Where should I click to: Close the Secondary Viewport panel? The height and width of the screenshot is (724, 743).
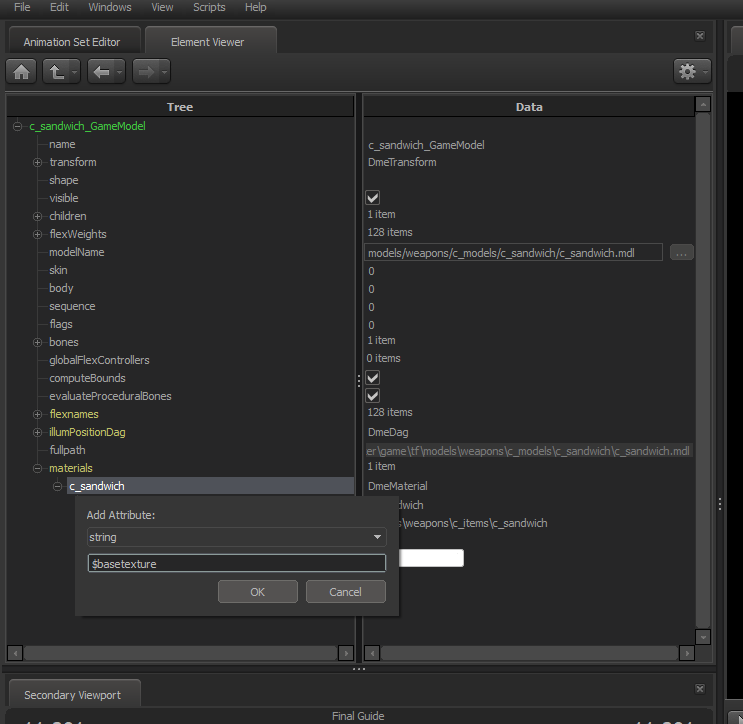(700, 689)
